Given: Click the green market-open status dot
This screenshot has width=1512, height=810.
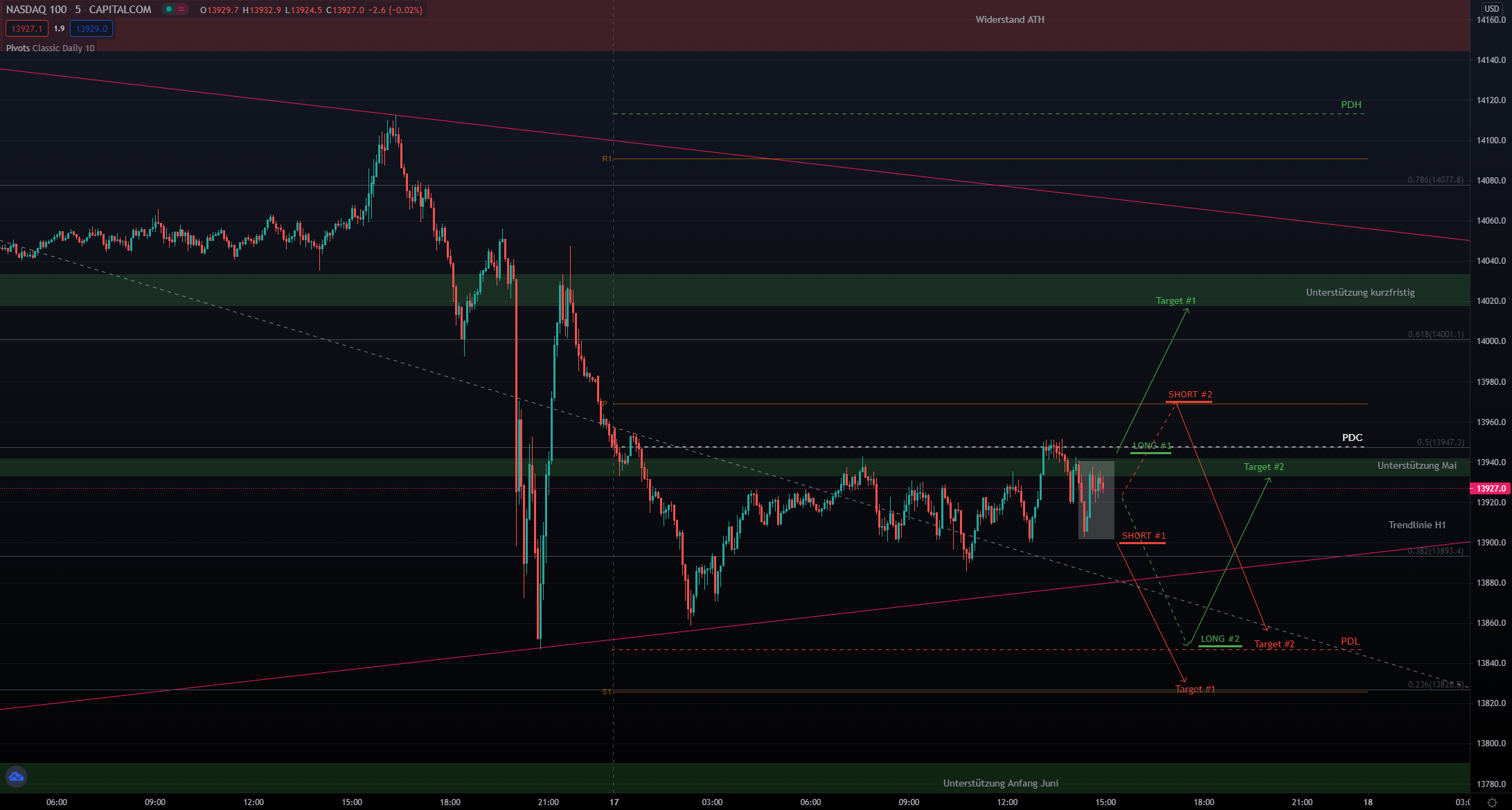Looking at the screenshot, I should (x=169, y=10).
